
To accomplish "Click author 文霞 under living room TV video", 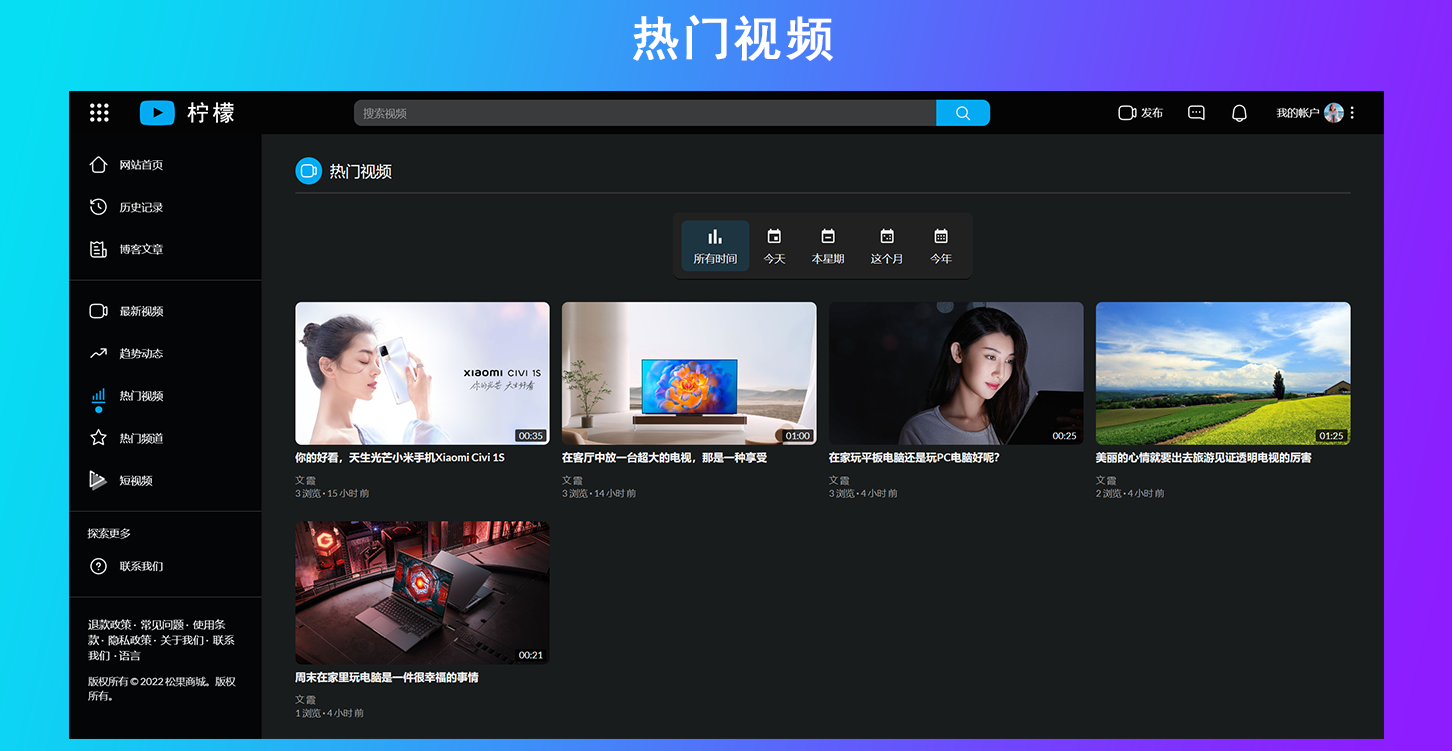I will point(572,480).
